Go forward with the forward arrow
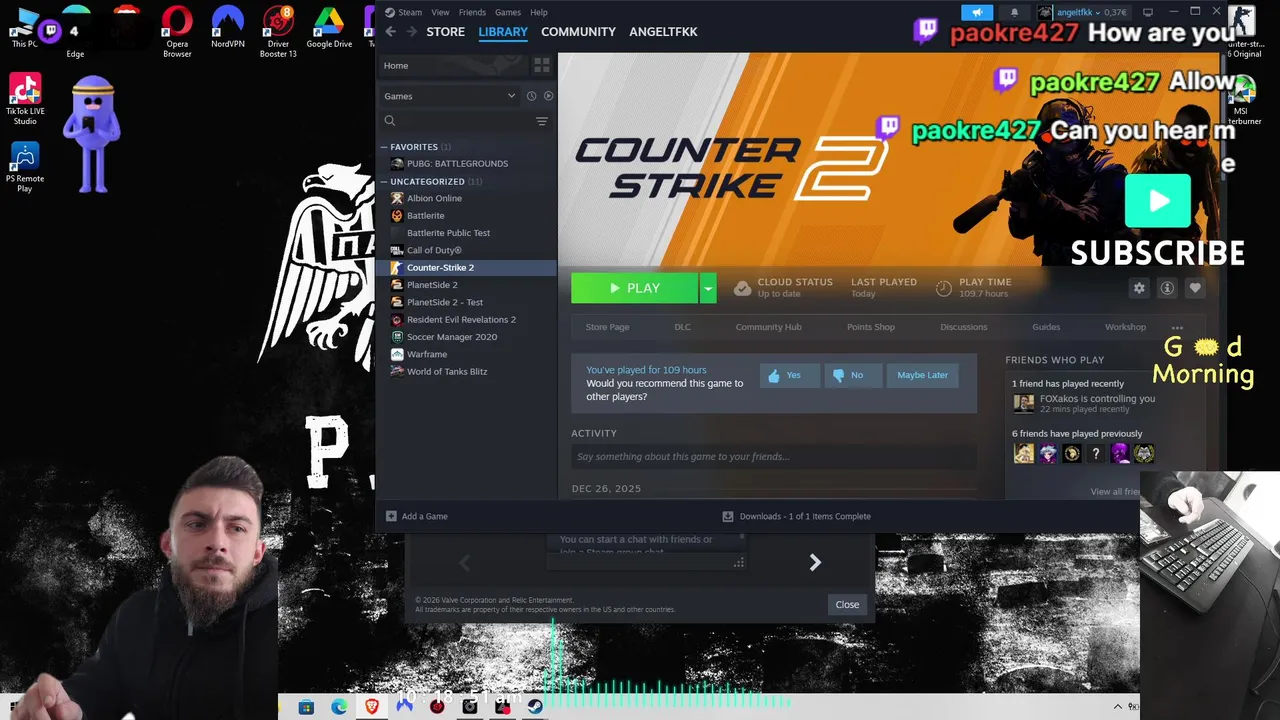The width and height of the screenshot is (1280, 720). (411, 32)
